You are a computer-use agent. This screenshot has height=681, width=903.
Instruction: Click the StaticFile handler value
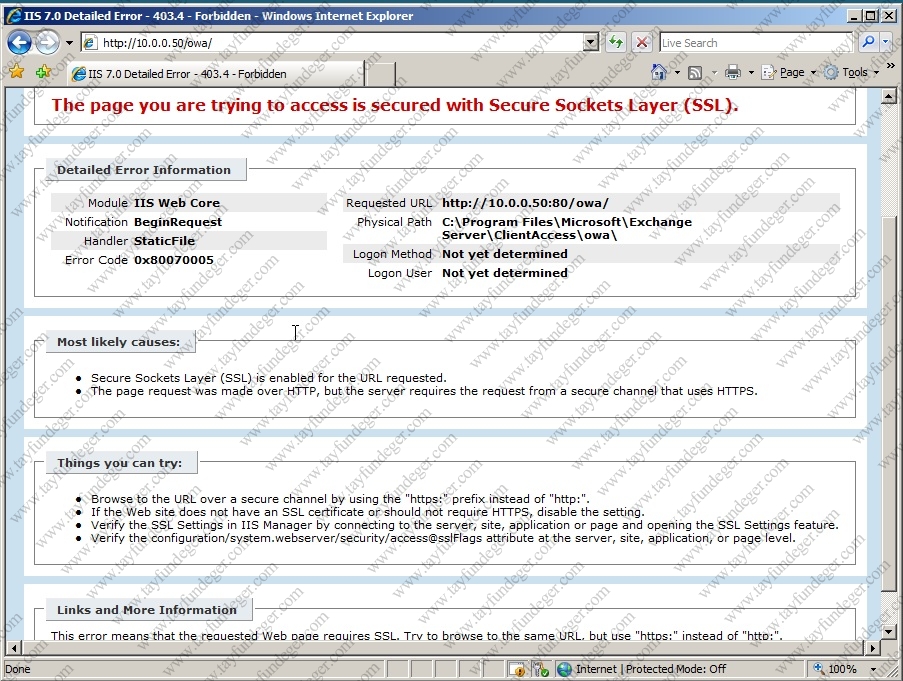(164, 241)
